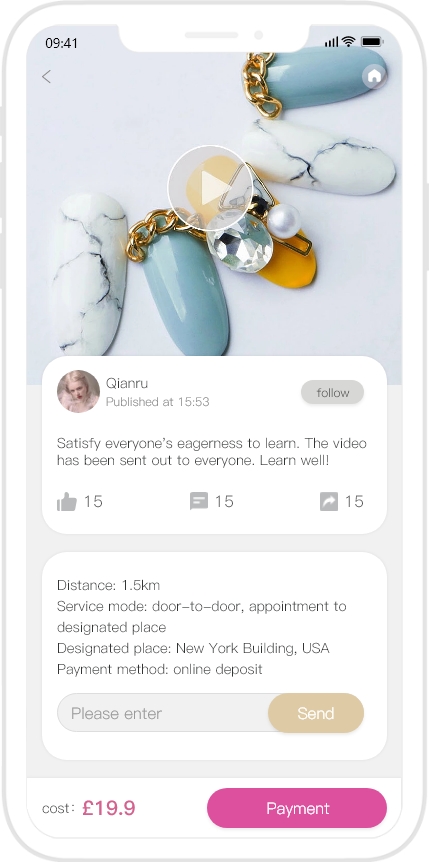Proceed with the Payment button
Screen dimensions: 429x862
[297, 808]
